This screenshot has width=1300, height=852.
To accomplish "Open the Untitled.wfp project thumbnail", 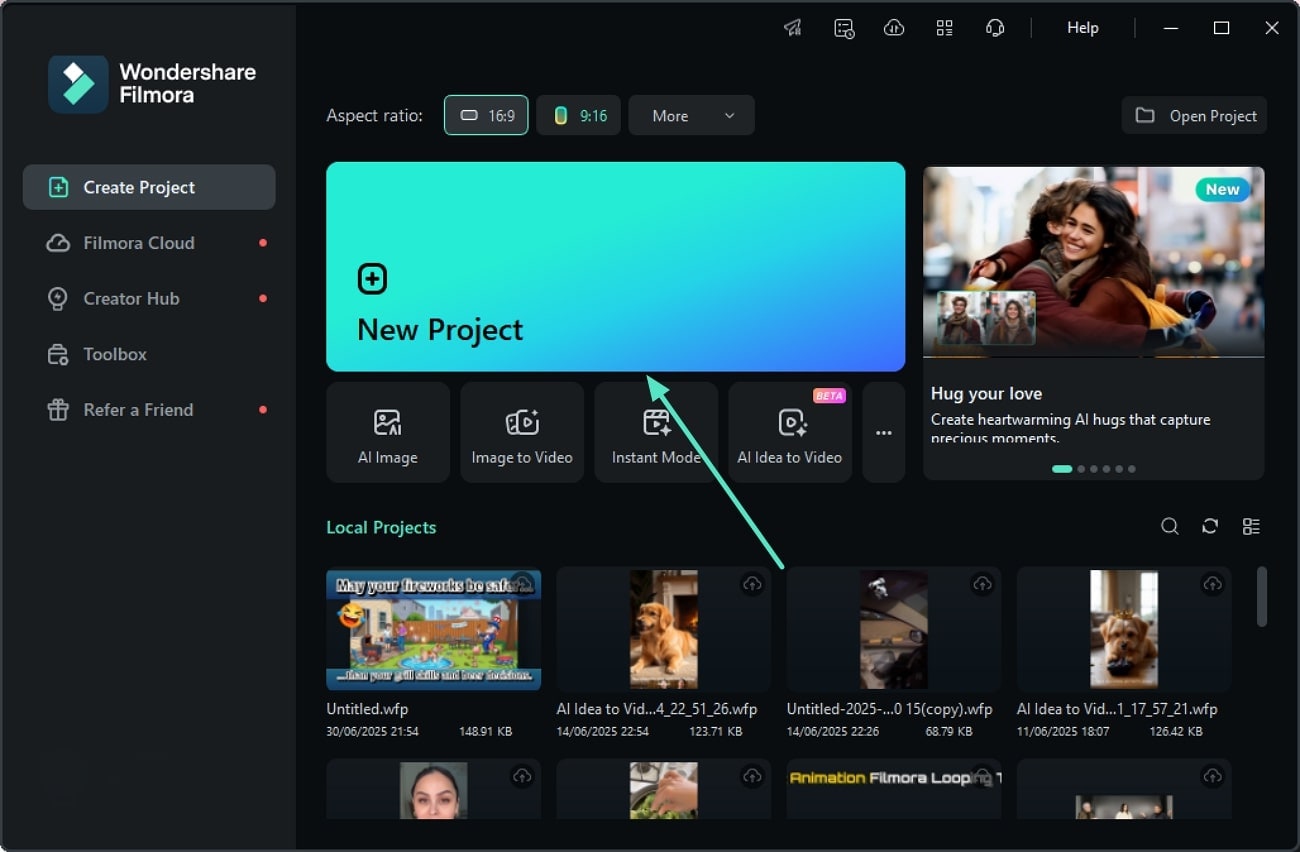I will point(434,629).
